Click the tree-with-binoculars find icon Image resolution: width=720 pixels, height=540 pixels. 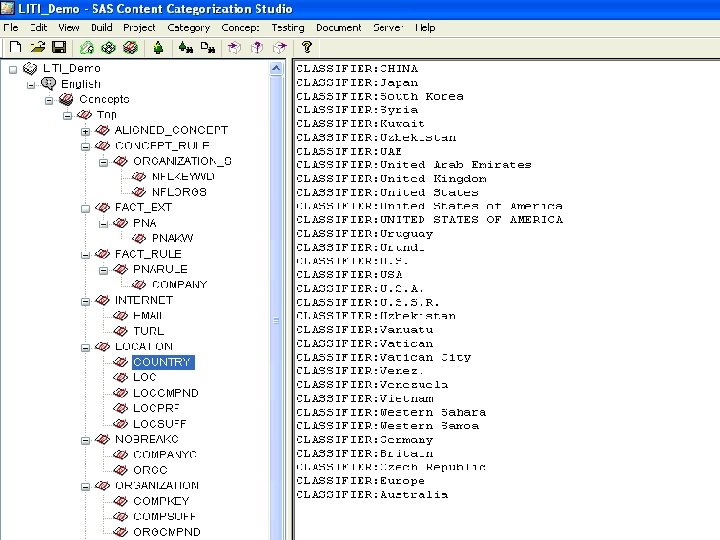pyautogui.click(x=186, y=47)
